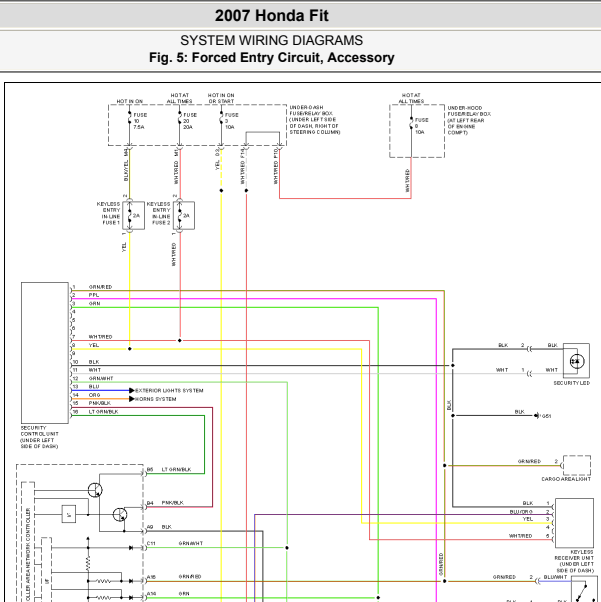Click the splice dot on WHT/RED pin 7 wire
The width and height of the screenshot is (601, 602).
point(180,341)
